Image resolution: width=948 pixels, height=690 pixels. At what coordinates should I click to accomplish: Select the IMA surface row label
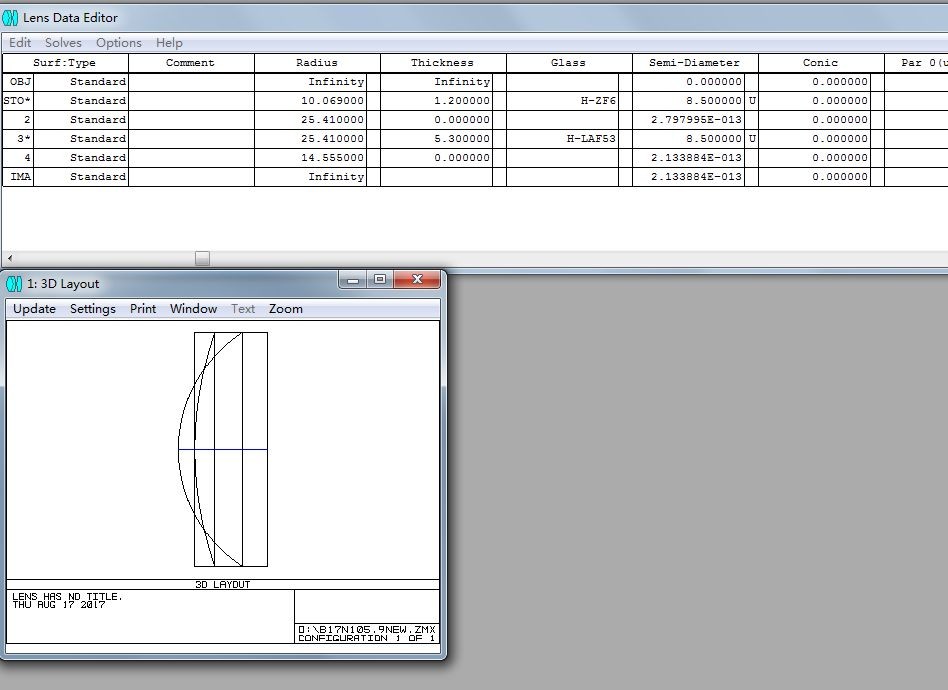pos(18,177)
